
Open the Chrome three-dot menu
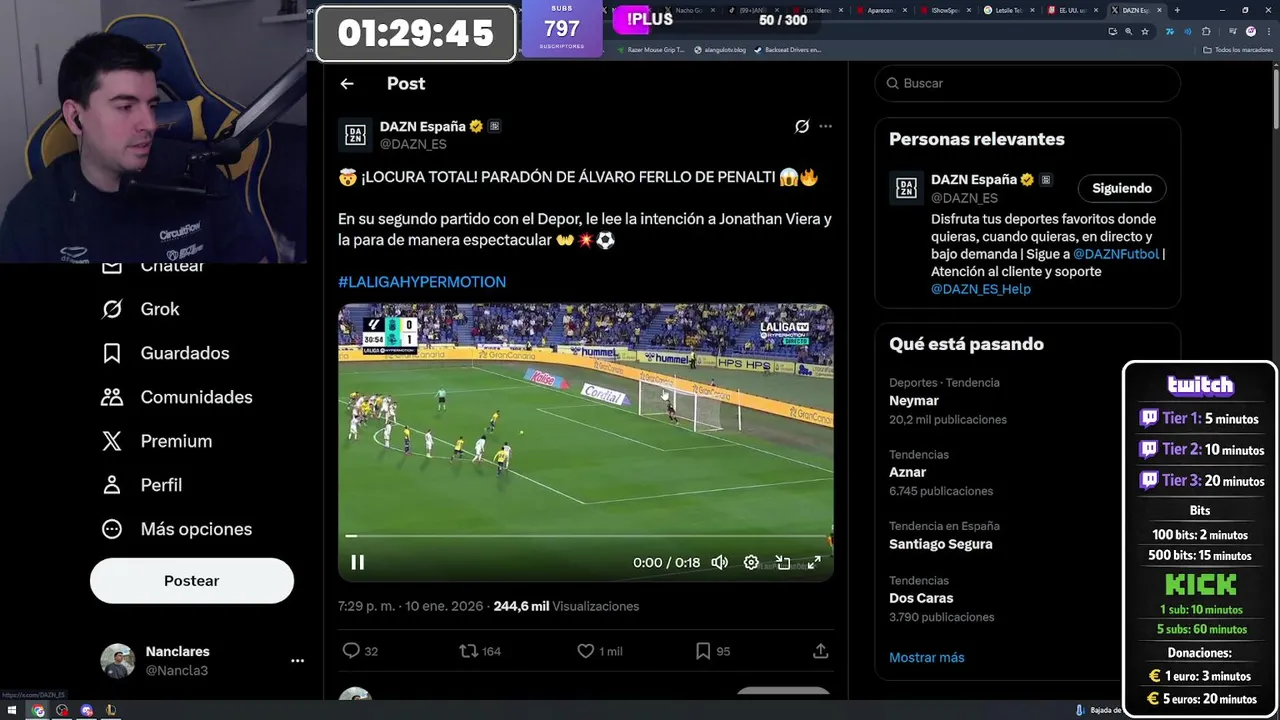(1268, 31)
